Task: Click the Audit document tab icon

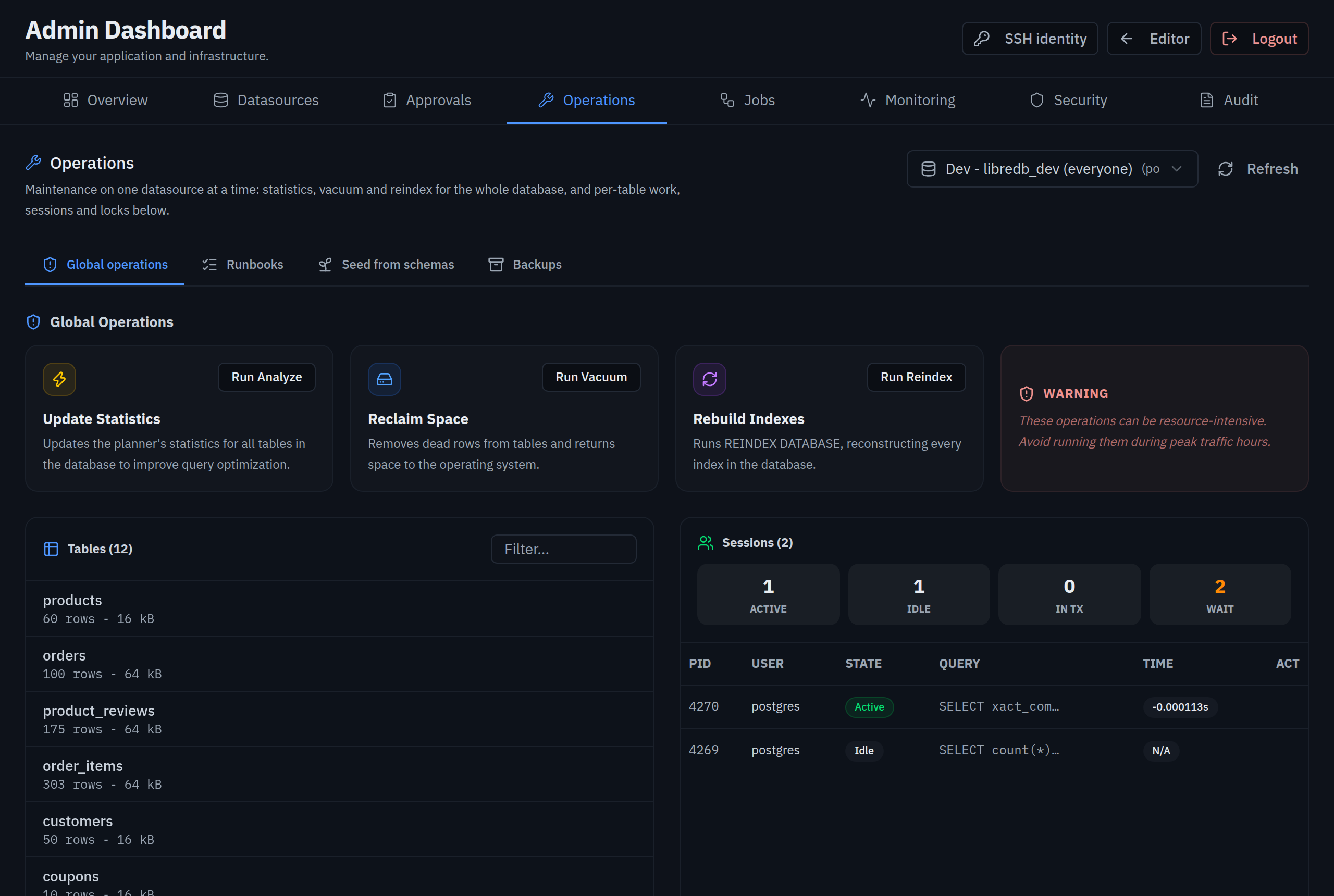Action: tap(1206, 100)
